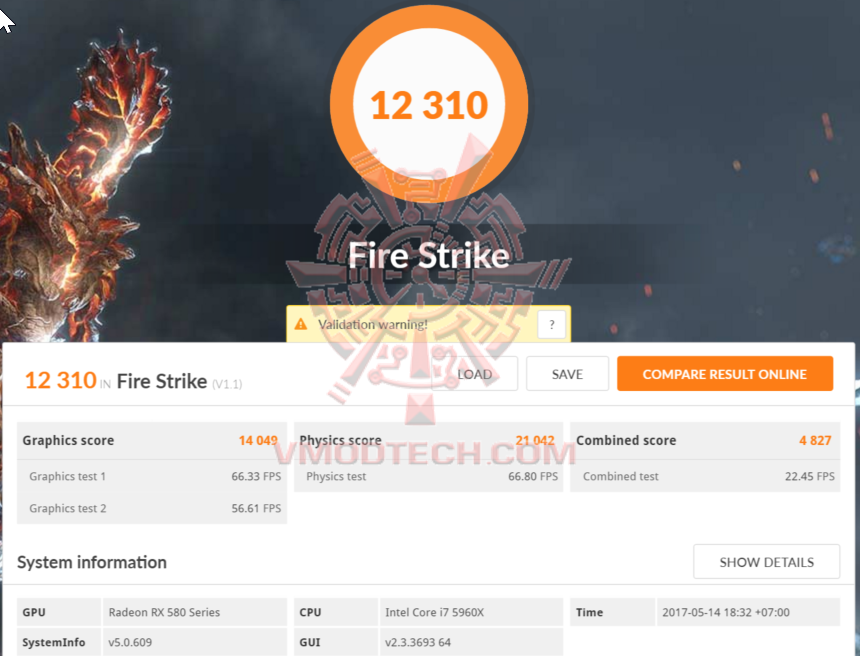The height and width of the screenshot is (656, 860).
Task: Open the validation warning question mark help
Action: point(552,324)
